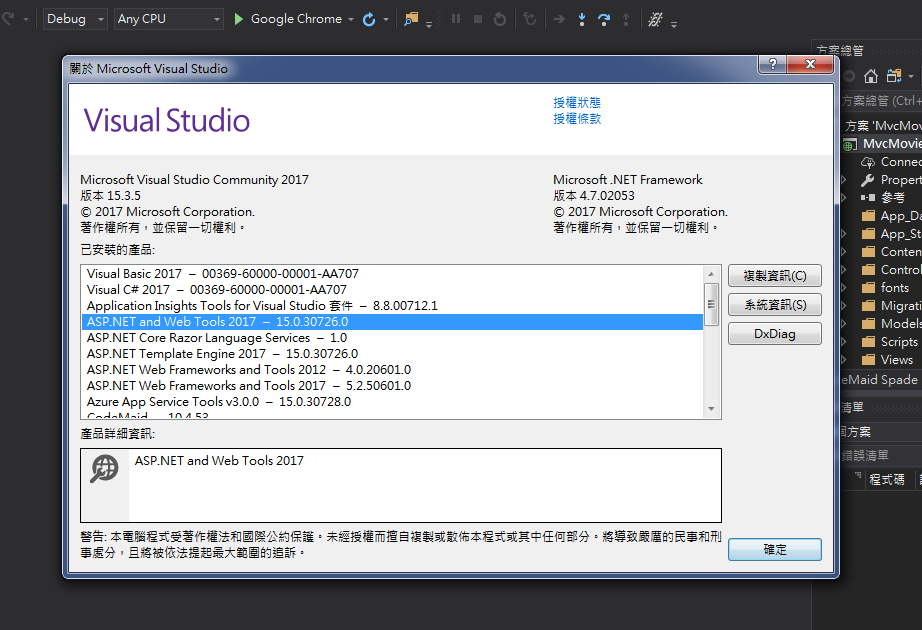
Task: Open the Google Chrome browser target dropdown
Action: (x=350, y=19)
